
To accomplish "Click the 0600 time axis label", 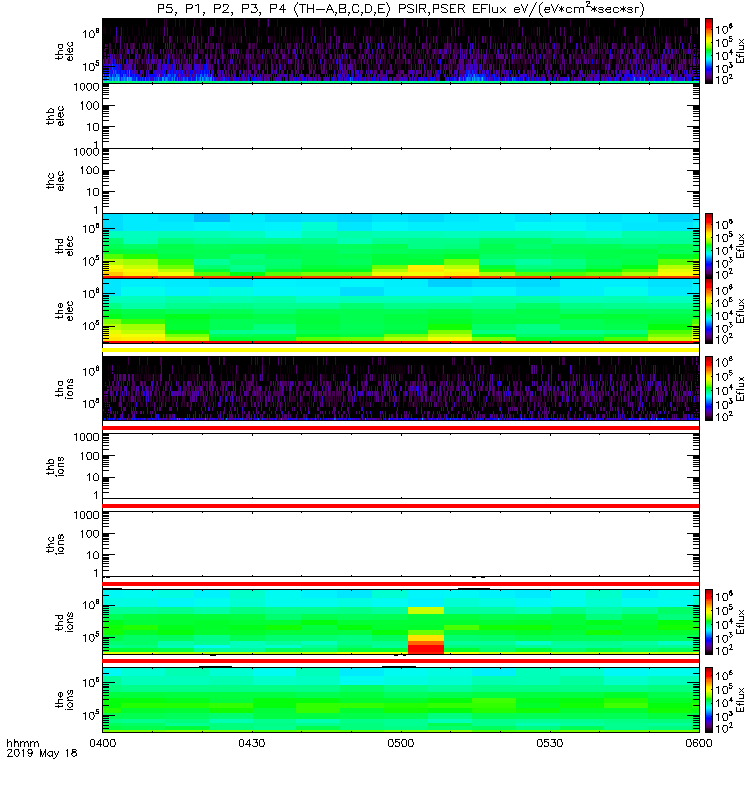I will click(x=698, y=743).
